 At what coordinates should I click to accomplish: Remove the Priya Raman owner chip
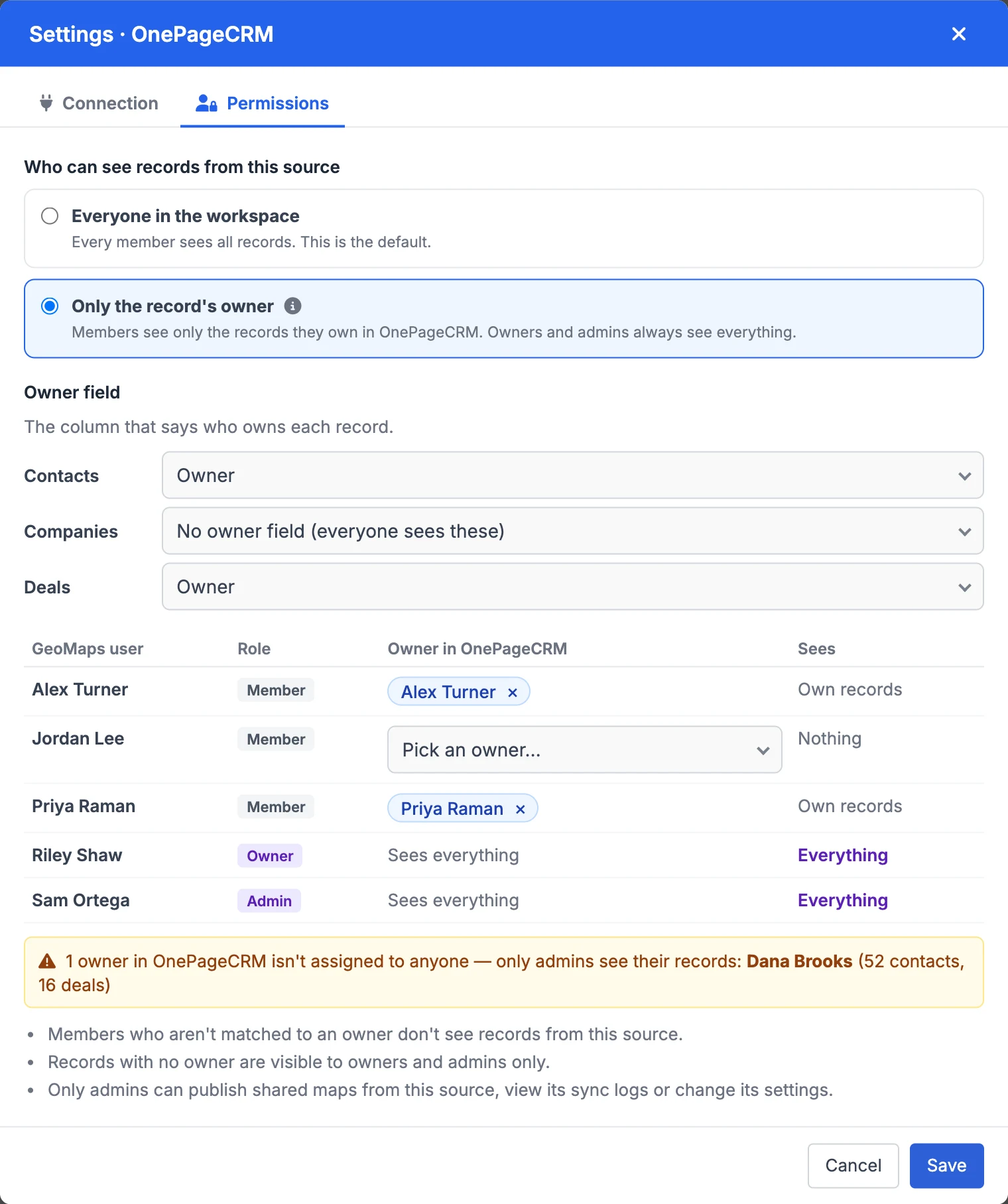(x=521, y=809)
